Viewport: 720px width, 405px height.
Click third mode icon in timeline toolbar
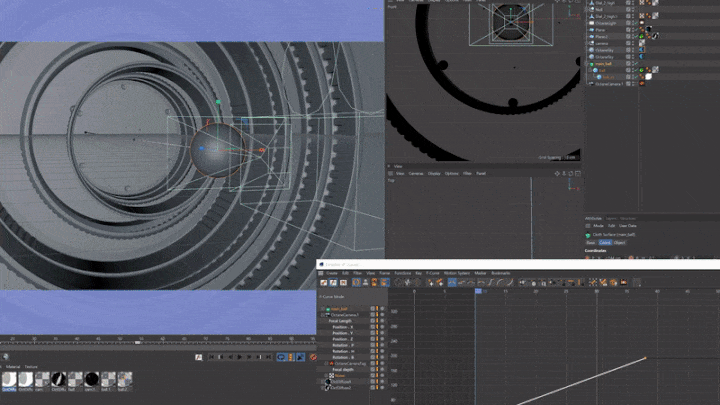pyautogui.click(x=343, y=282)
